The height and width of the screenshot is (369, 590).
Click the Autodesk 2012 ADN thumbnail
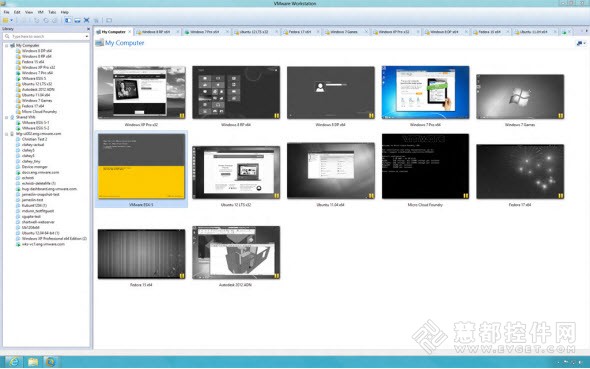coord(236,252)
